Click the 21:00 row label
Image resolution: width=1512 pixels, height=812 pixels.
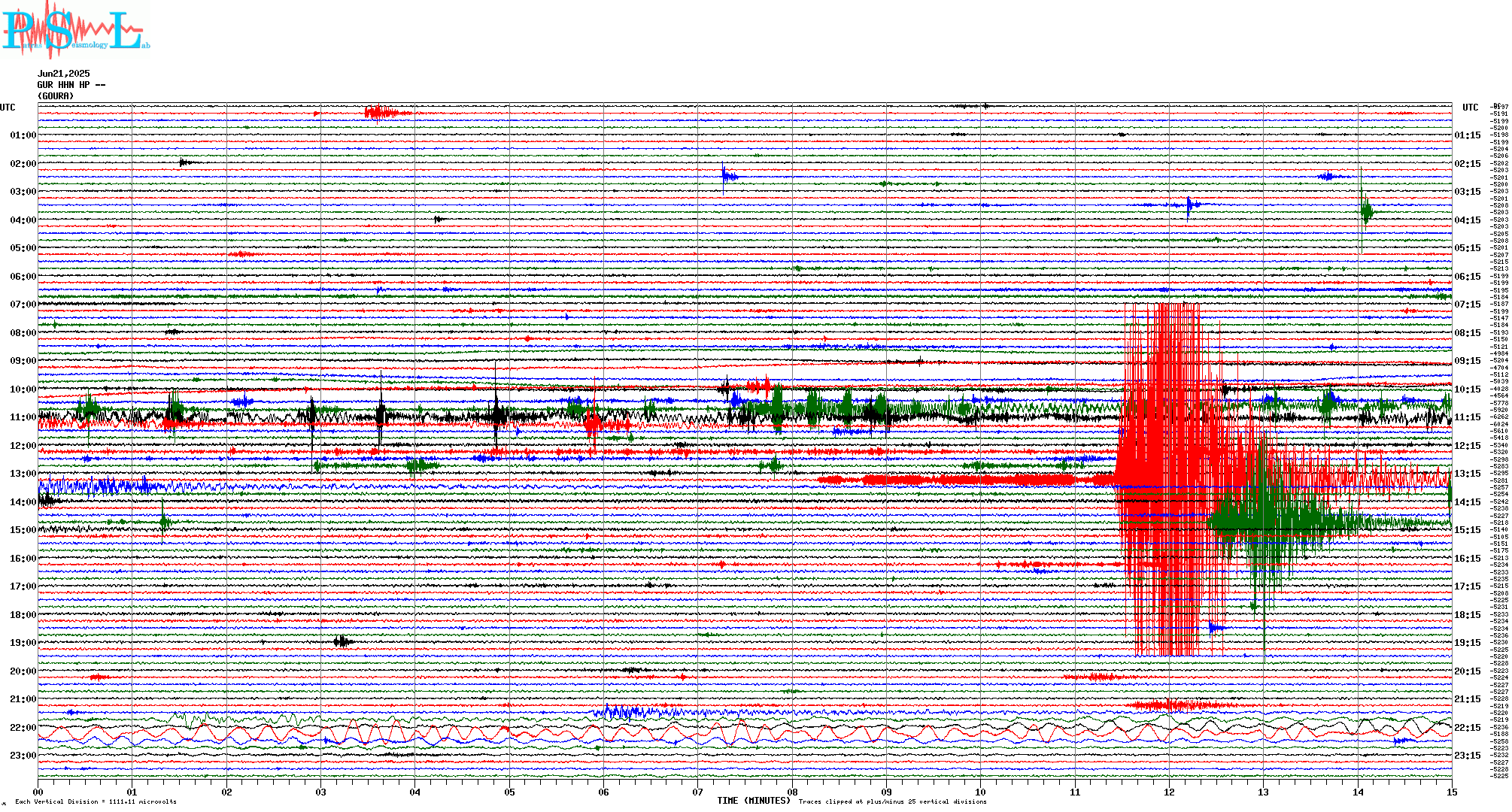click(x=23, y=699)
